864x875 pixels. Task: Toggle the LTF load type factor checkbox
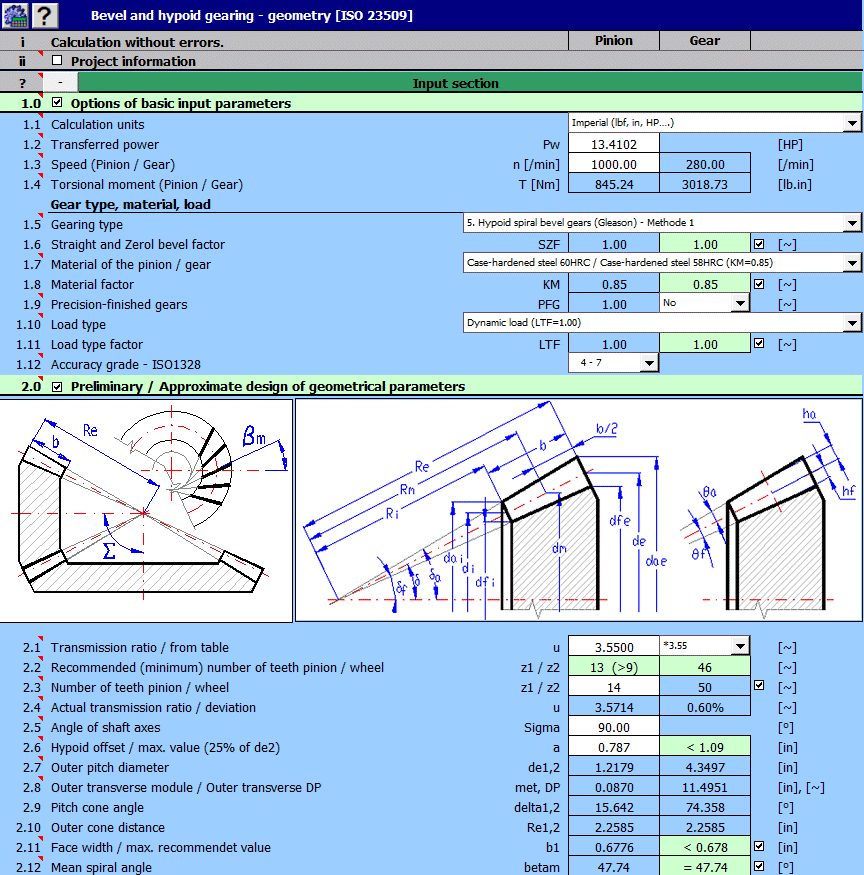(760, 343)
